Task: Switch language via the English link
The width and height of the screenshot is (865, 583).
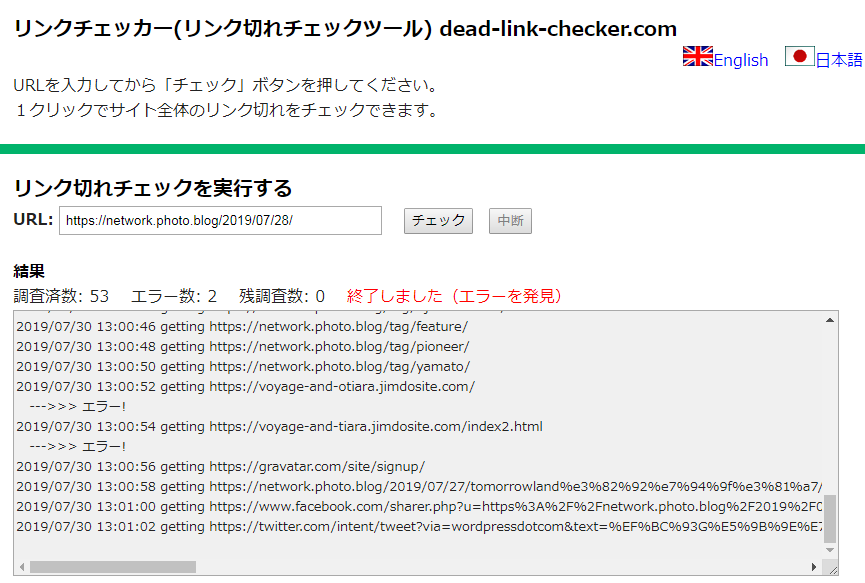Action: coord(740,60)
